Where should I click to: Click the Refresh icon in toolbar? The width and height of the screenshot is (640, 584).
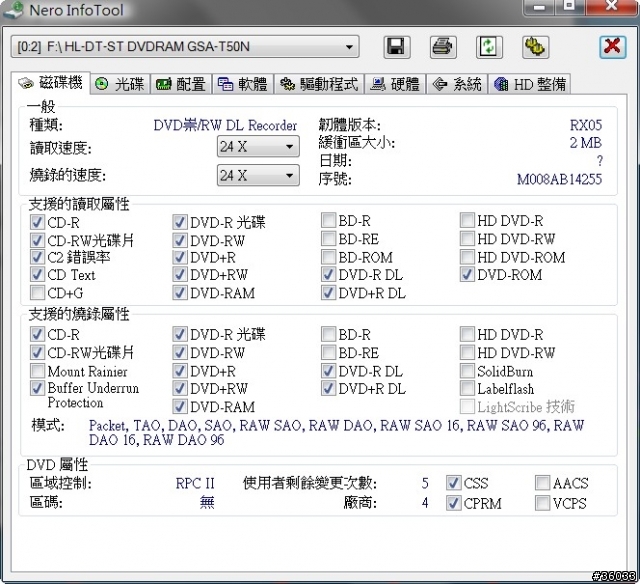pyautogui.click(x=489, y=47)
